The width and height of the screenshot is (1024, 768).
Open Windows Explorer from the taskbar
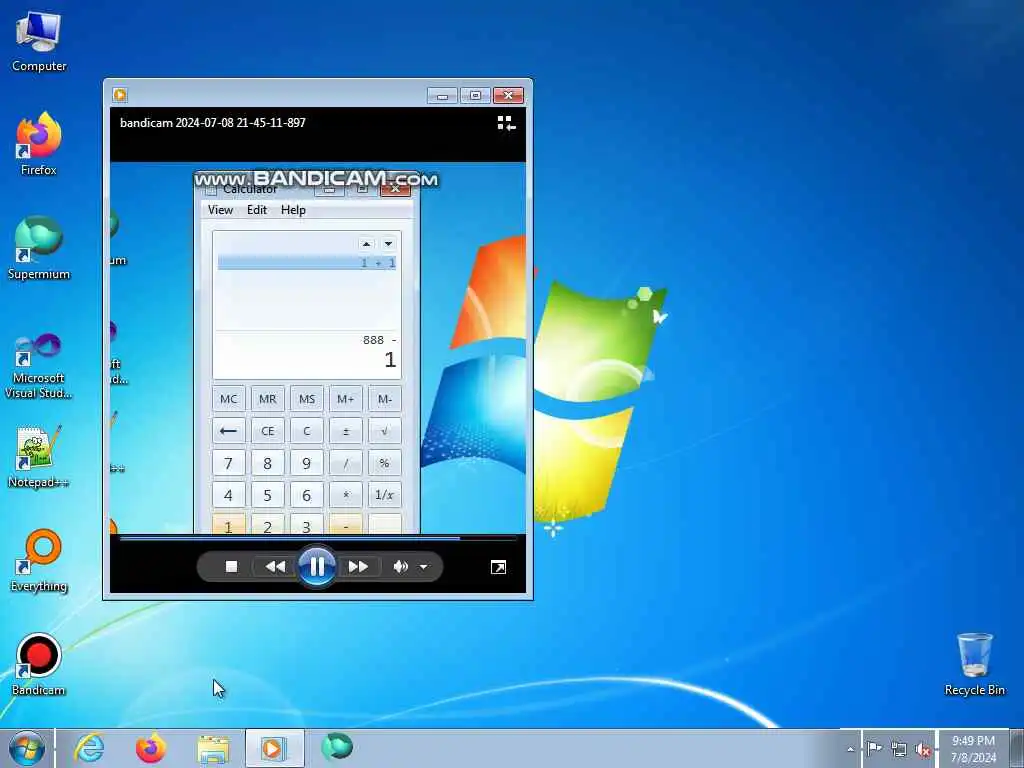[x=213, y=749]
